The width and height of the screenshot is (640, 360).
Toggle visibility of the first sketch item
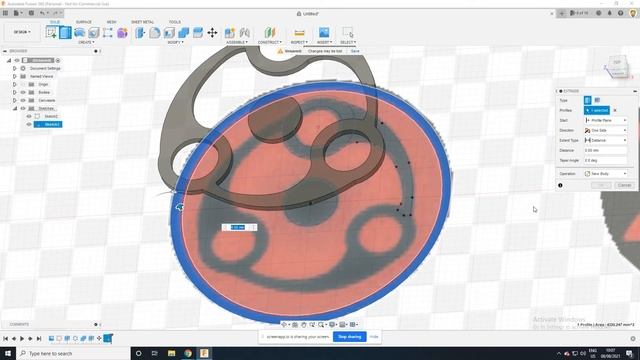point(29,116)
